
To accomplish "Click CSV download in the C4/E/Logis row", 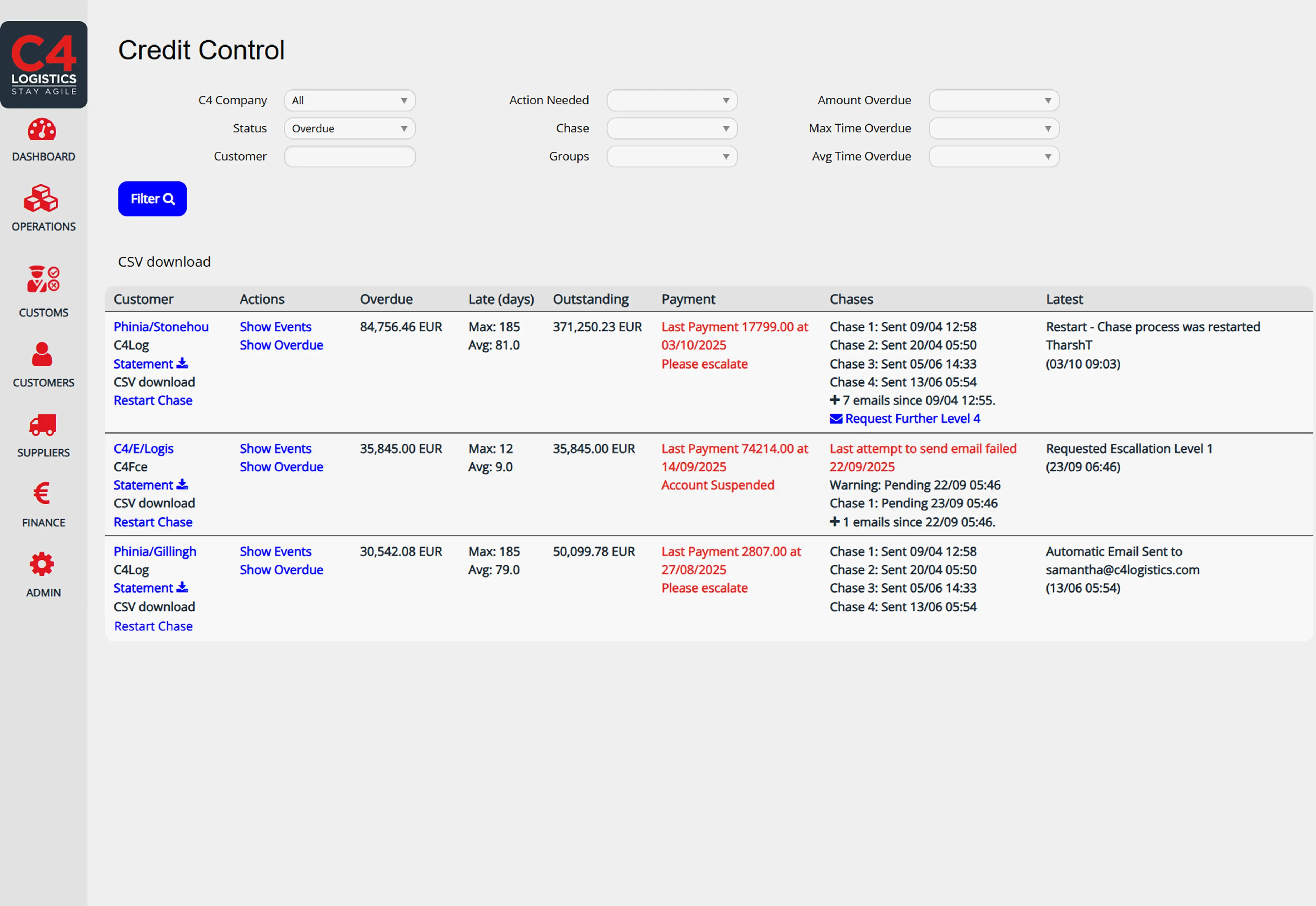I will (x=154, y=503).
